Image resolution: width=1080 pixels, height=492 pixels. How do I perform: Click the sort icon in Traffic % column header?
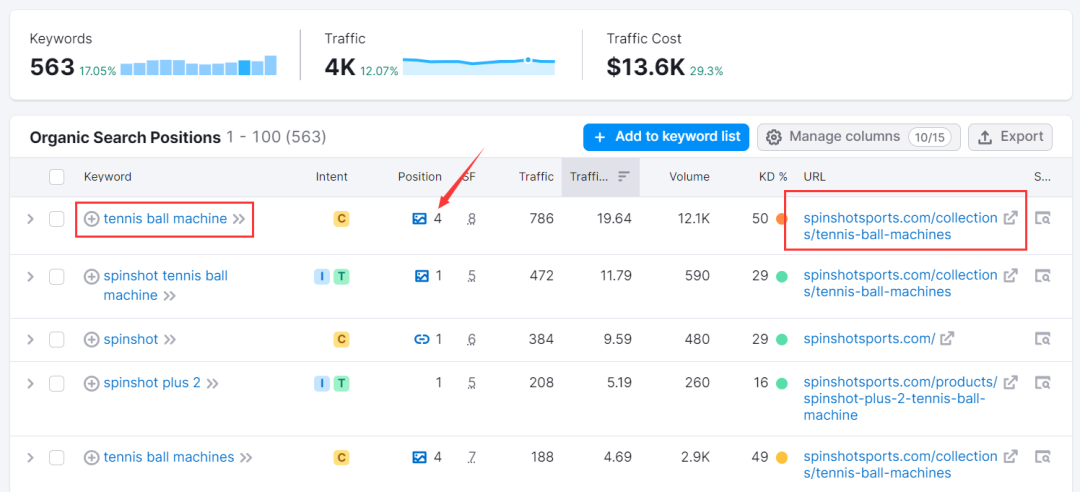point(623,177)
